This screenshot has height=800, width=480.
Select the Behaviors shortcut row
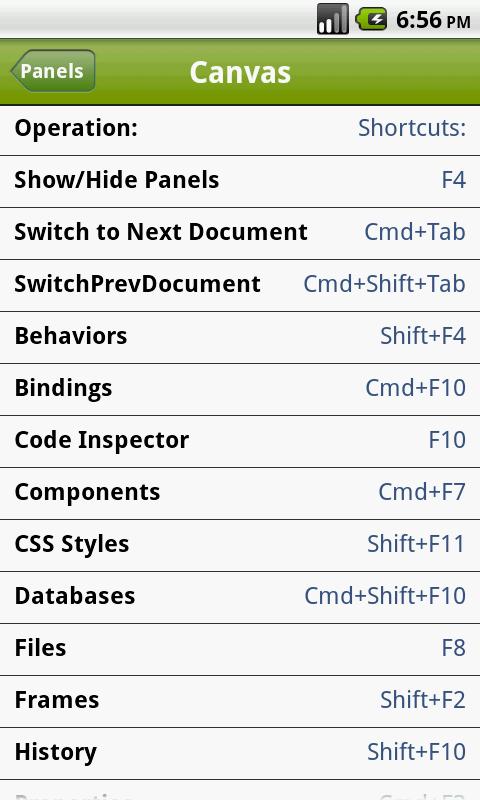pyautogui.click(x=240, y=337)
